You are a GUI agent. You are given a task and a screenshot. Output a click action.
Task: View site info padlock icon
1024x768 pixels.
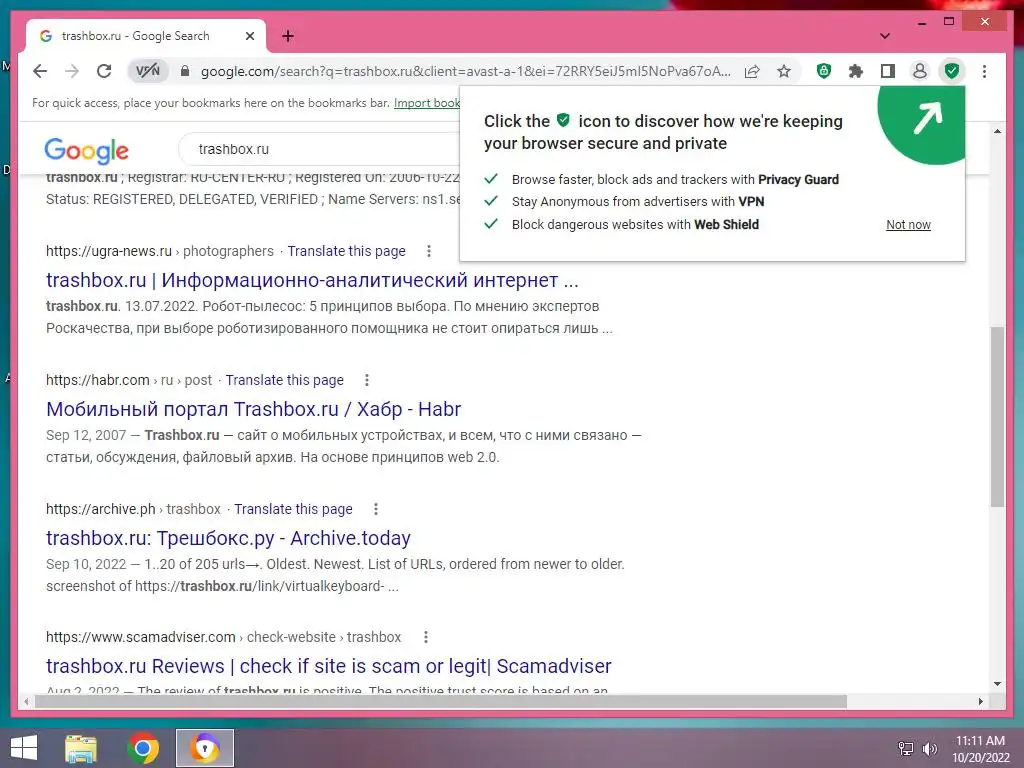coord(185,71)
